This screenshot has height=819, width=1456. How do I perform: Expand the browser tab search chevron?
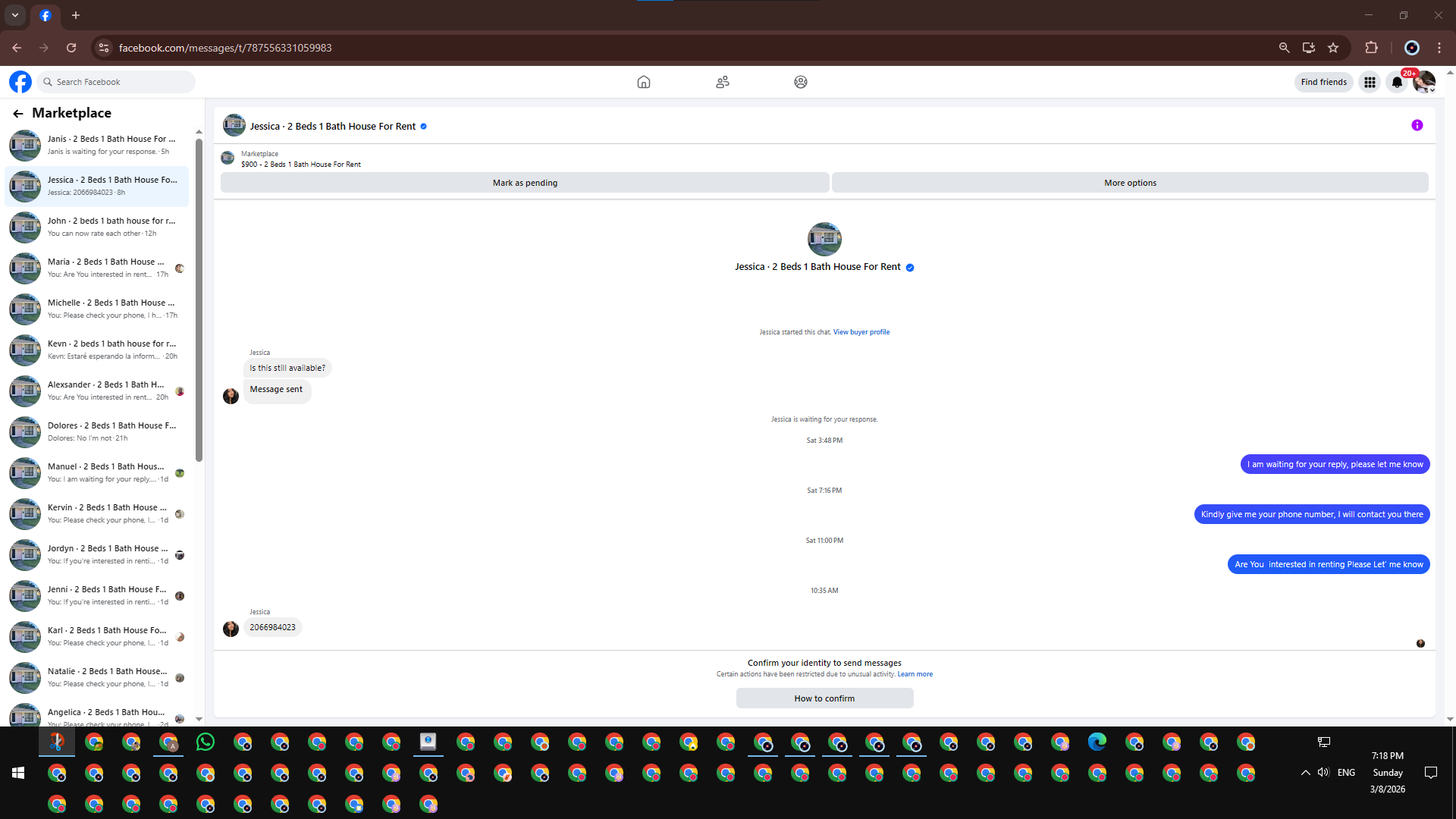pos(14,15)
